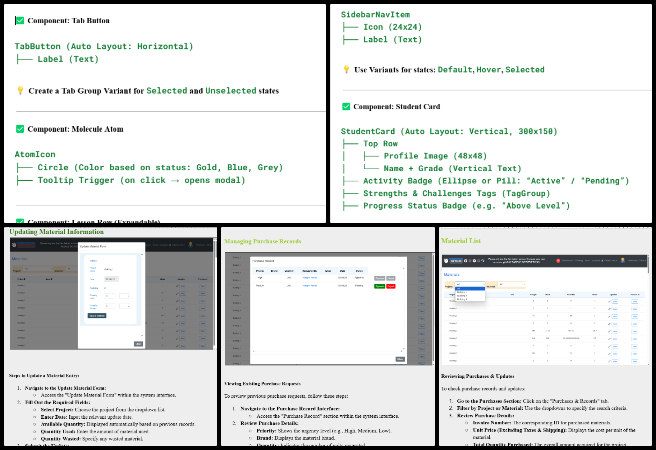Click the dark blue submit button in Update Material Form
Image resolution: width=656 pixels, height=450 pixels.
click(x=97, y=315)
